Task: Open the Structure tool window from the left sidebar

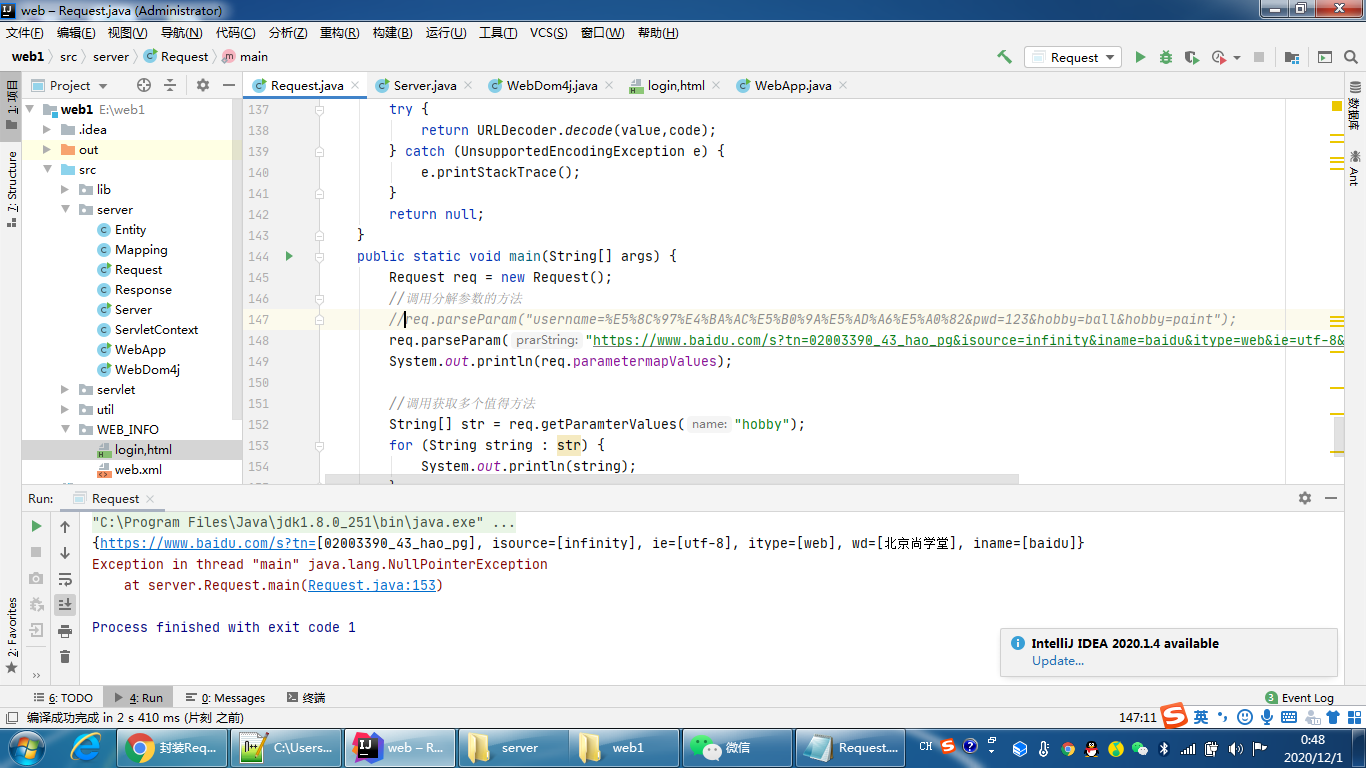Action: click(x=12, y=188)
